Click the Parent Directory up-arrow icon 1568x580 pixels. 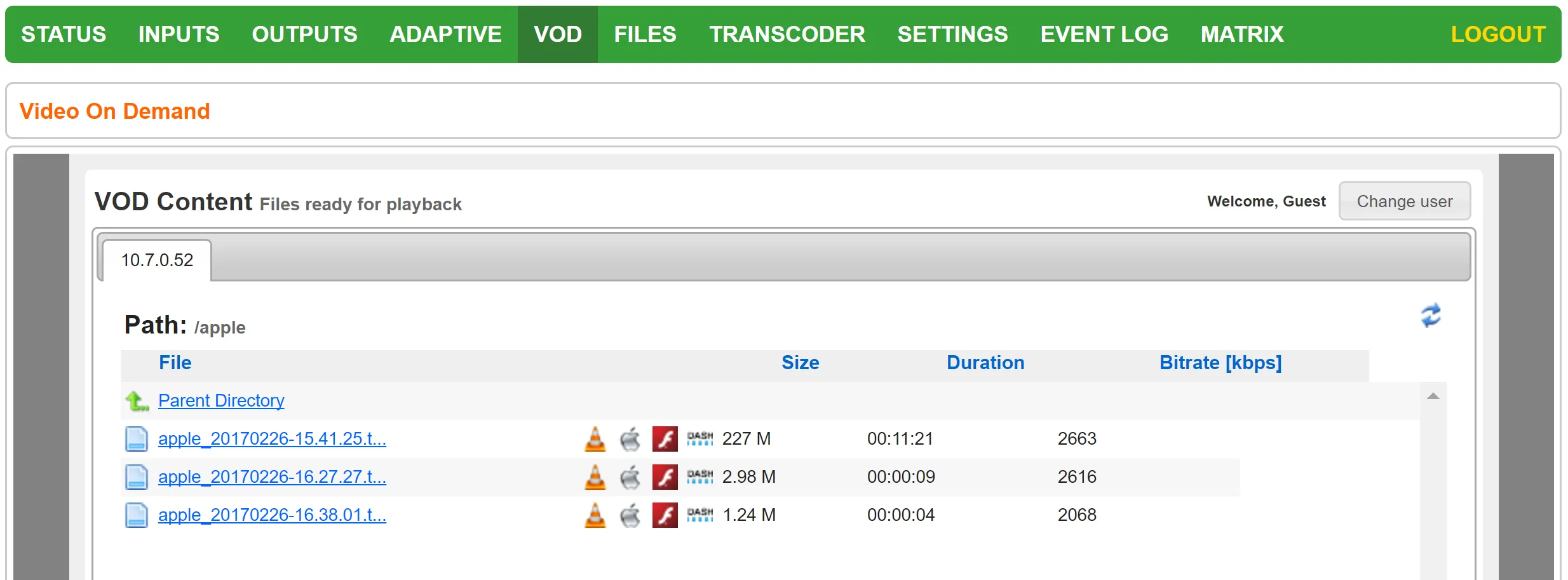pyautogui.click(x=137, y=401)
